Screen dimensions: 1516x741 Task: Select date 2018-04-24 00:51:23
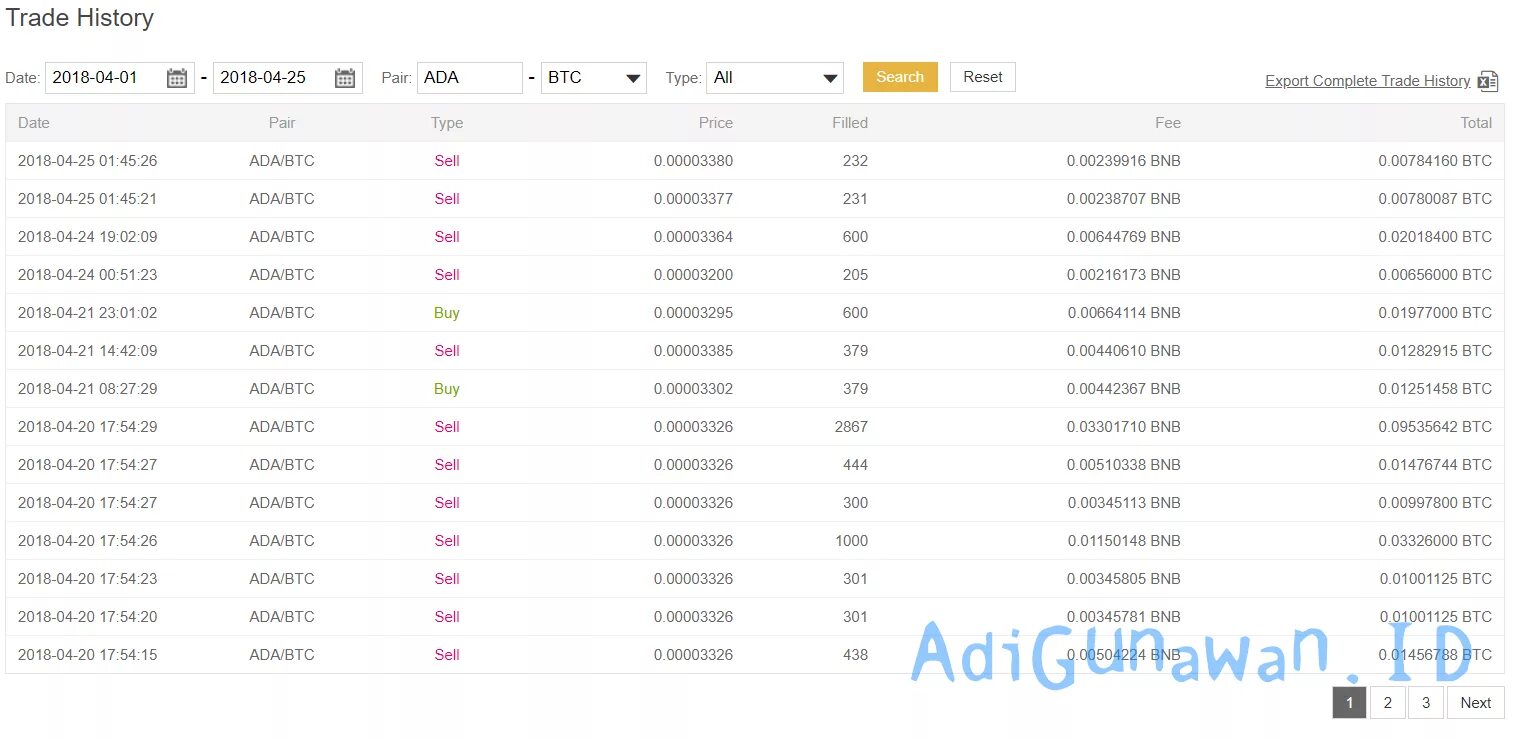[x=88, y=275]
